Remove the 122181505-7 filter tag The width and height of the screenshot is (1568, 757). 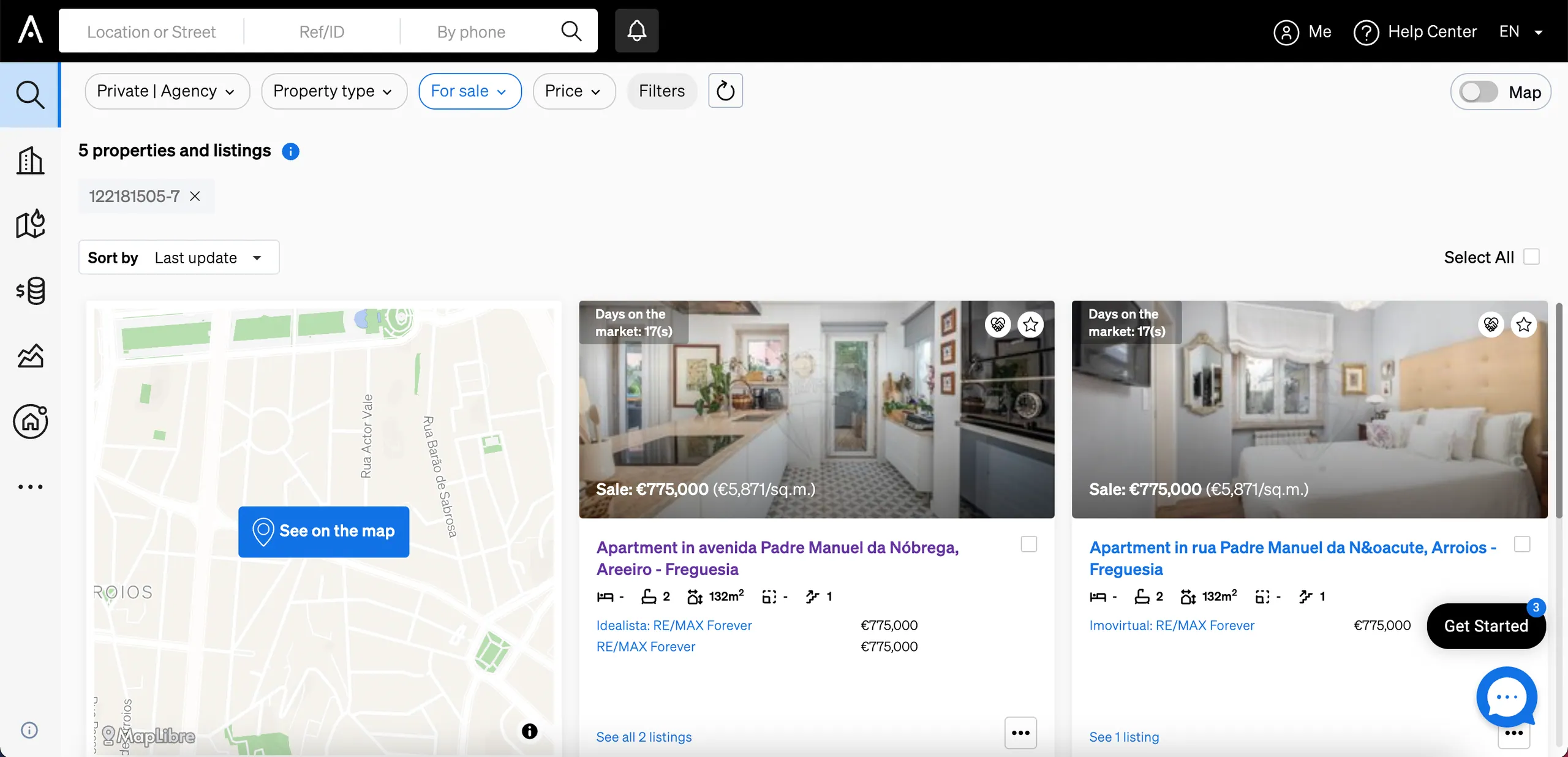pyautogui.click(x=195, y=196)
